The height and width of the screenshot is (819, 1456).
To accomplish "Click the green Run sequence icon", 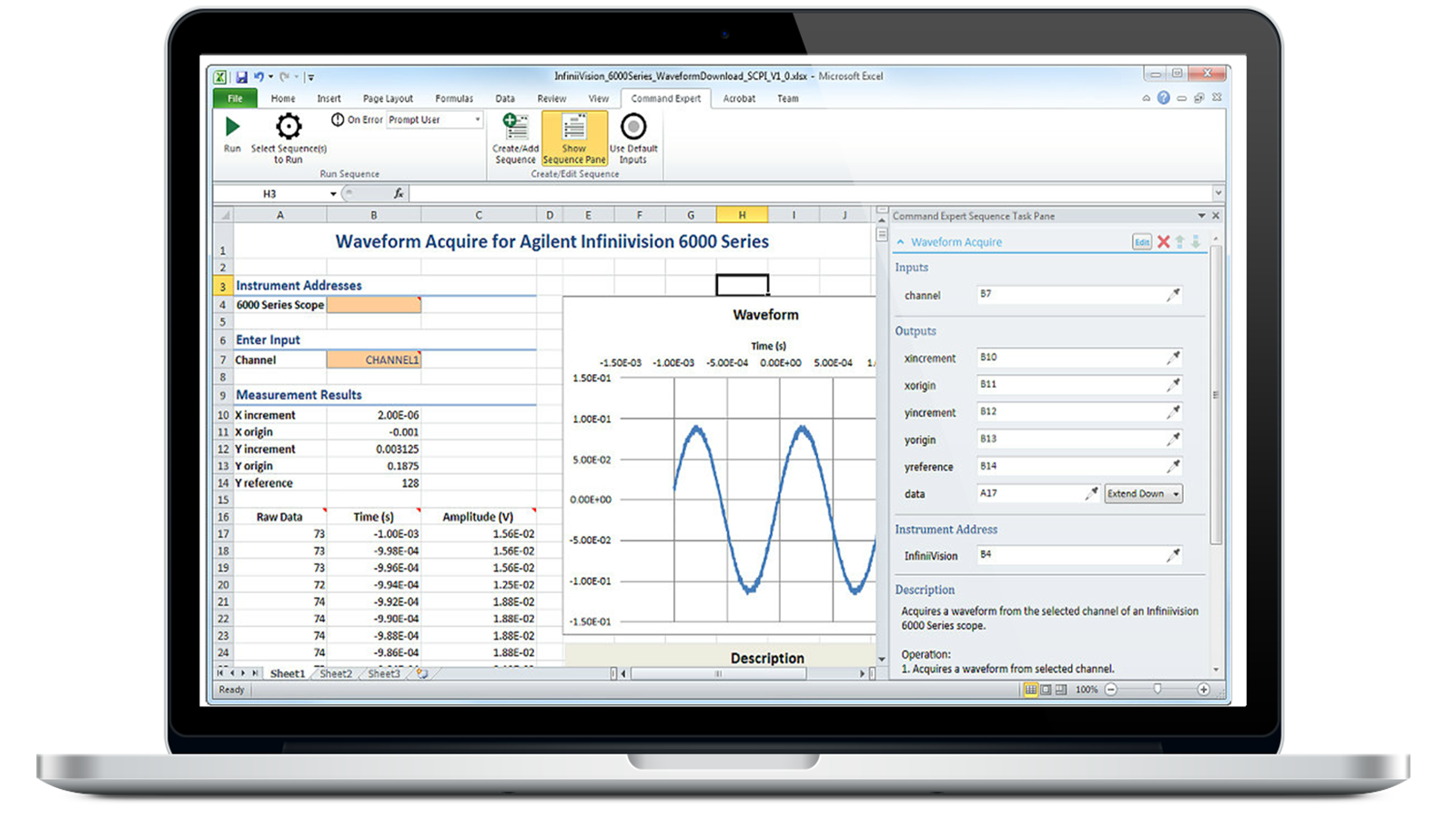I will (x=233, y=127).
